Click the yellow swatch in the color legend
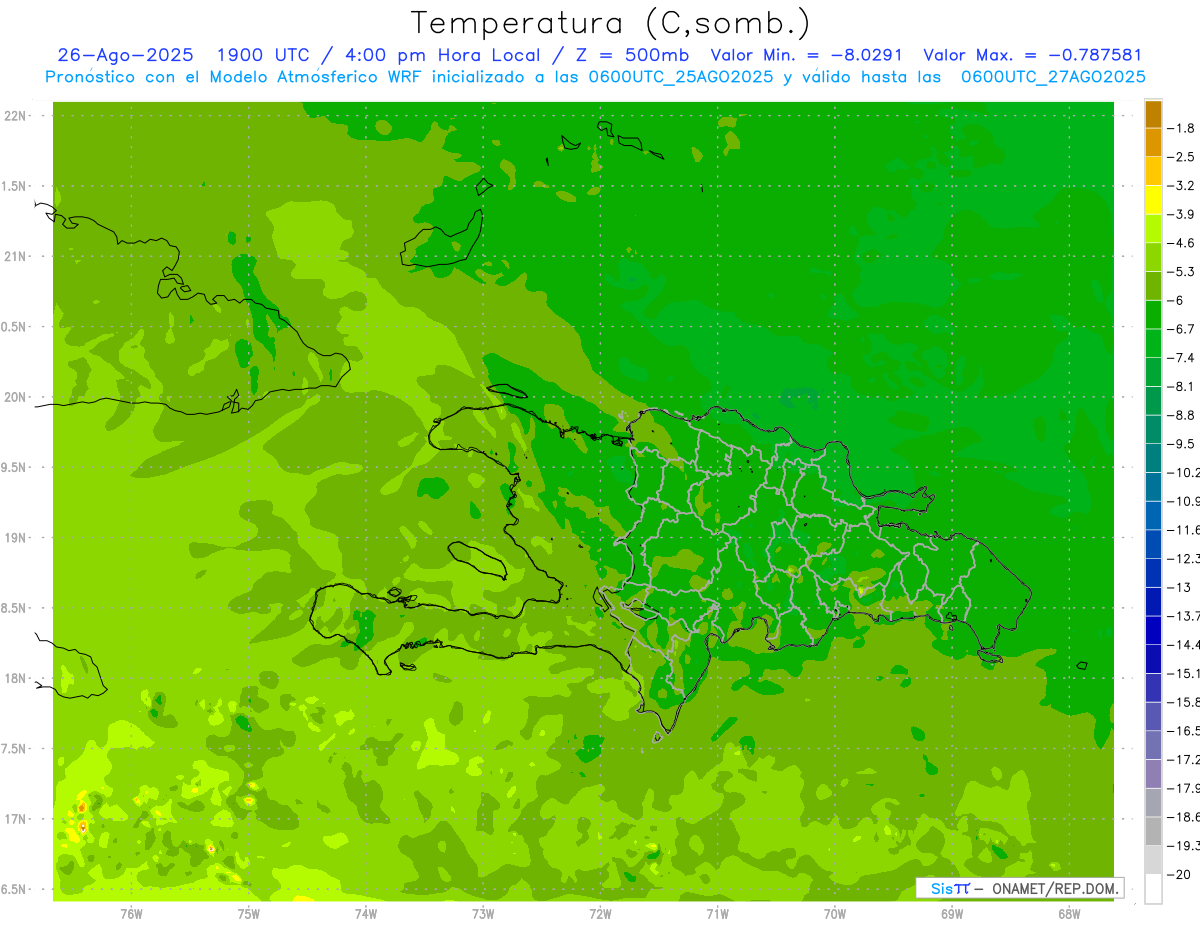The height and width of the screenshot is (927, 1200). click(1153, 200)
